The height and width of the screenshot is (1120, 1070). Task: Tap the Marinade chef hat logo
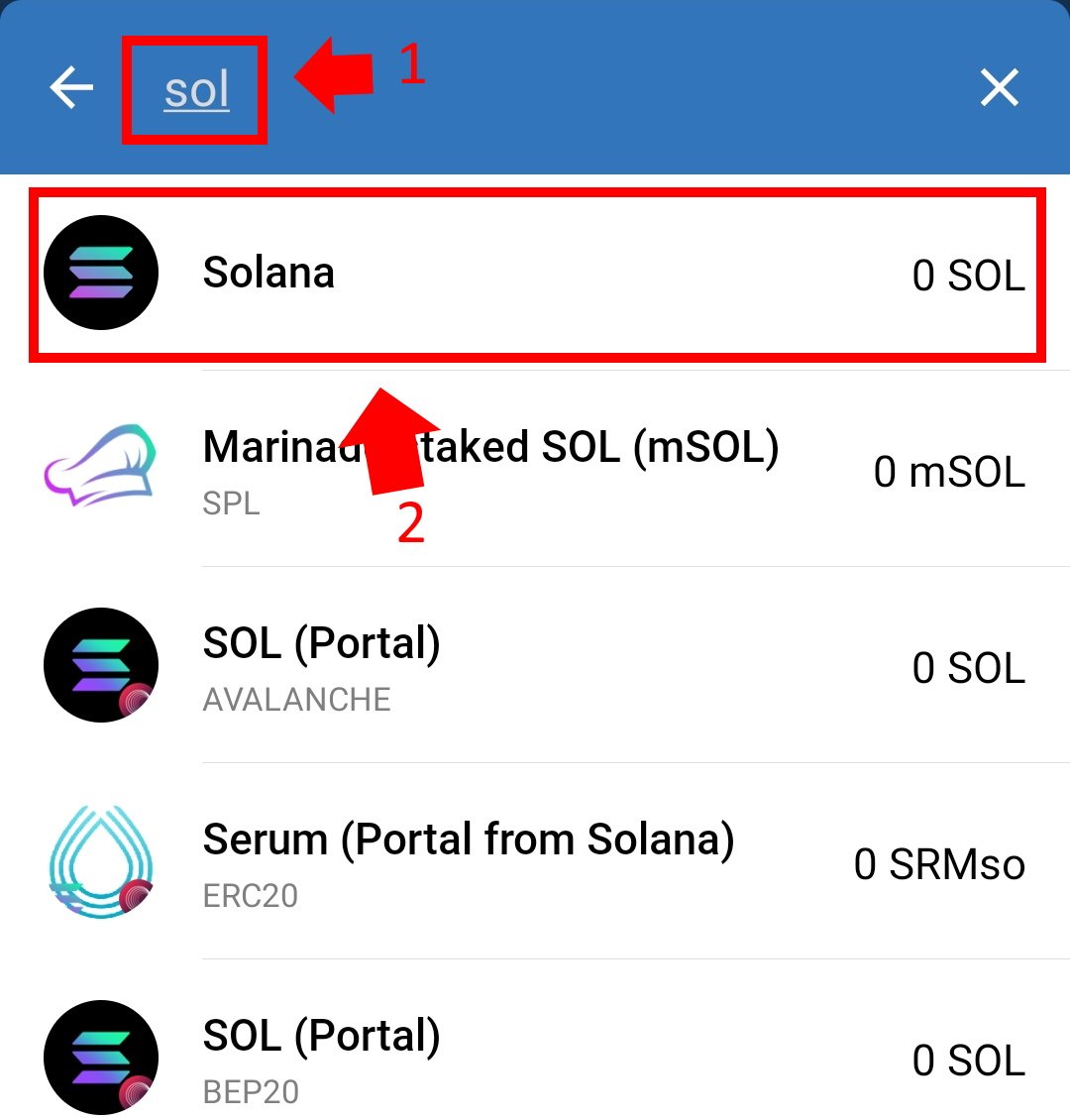point(100,466)
